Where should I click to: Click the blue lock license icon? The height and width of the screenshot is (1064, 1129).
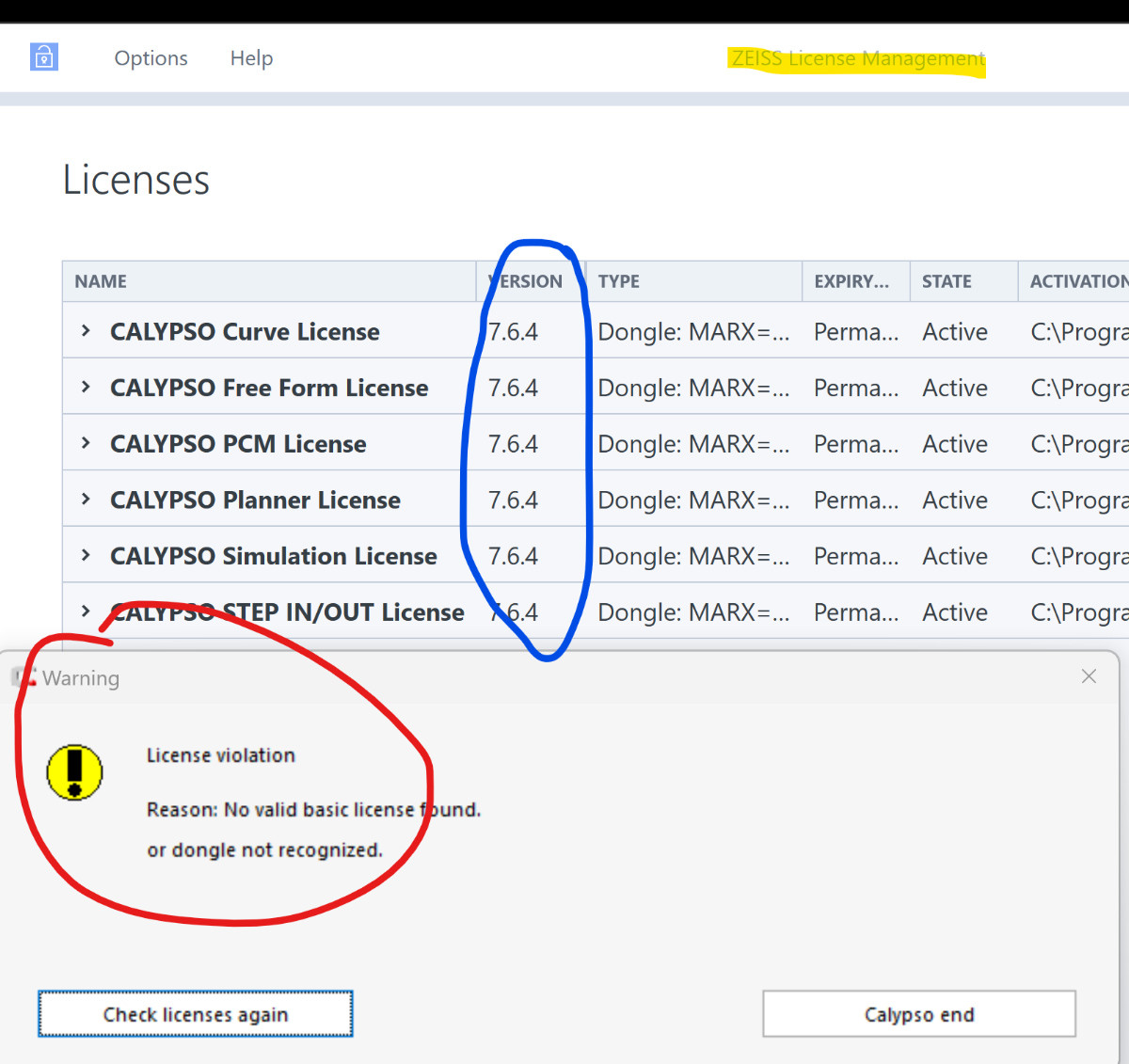tap(44, 57)
